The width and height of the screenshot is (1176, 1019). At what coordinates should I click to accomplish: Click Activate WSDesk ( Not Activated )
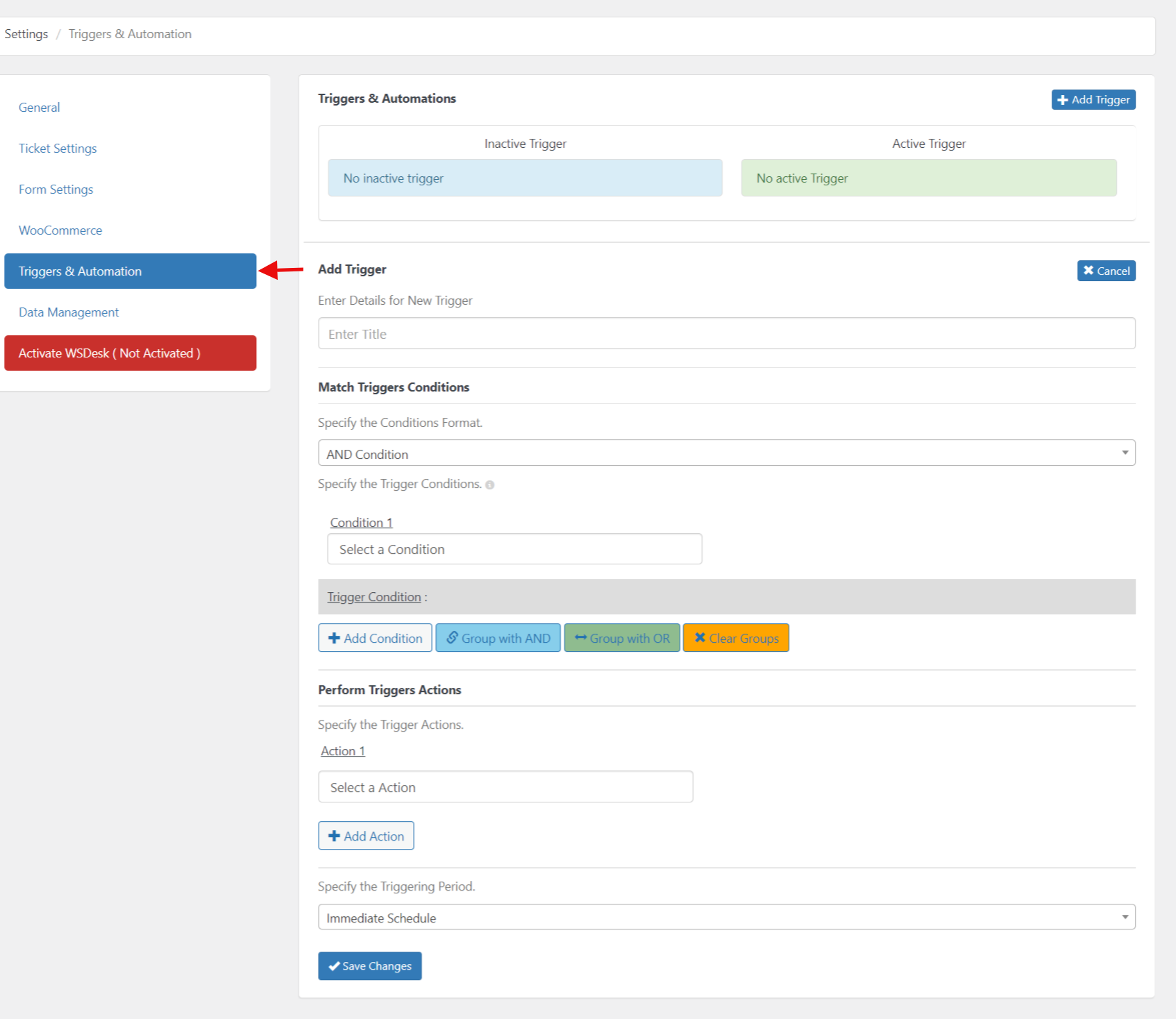pyautogui.click(x=130, y=353)
